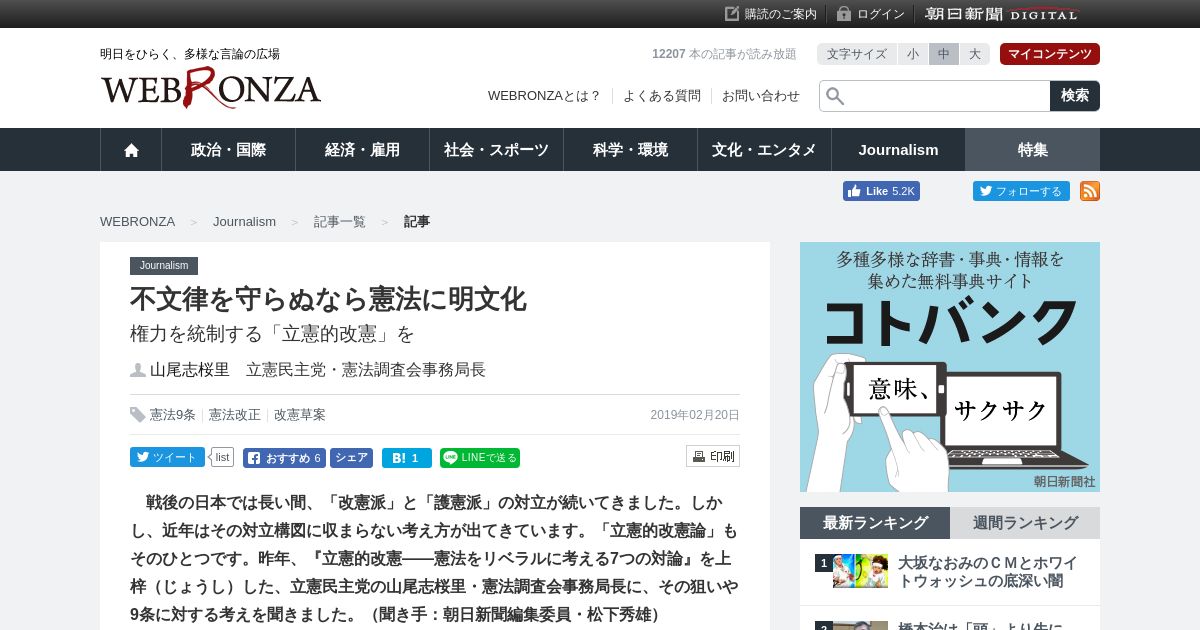The height and width of the screenshot is (630, 1200).
Task: Open the コトバンク advertisement banner
Action: (x=950, y=367)
